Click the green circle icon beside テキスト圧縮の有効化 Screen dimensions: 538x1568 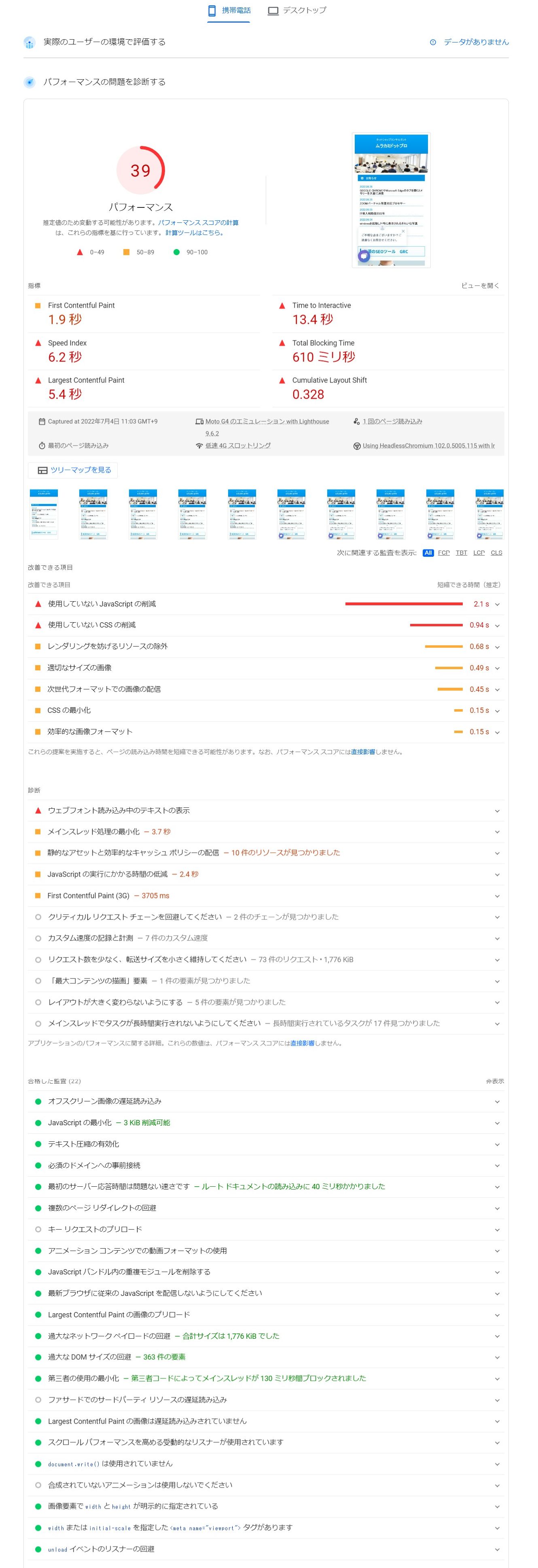tap(38, 1144)
